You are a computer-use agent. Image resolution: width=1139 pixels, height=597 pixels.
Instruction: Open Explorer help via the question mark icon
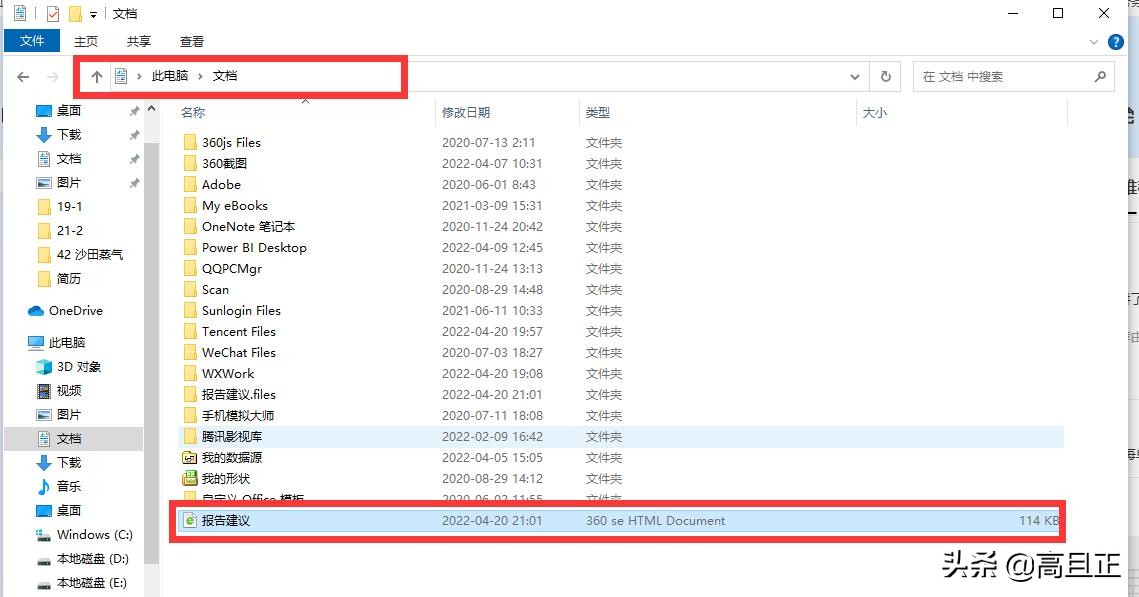pos(1116,42)
